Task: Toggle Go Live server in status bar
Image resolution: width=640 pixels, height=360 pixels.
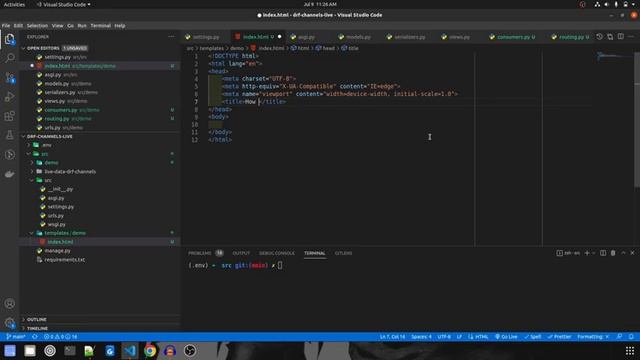Action: click(x=506, y=337)
